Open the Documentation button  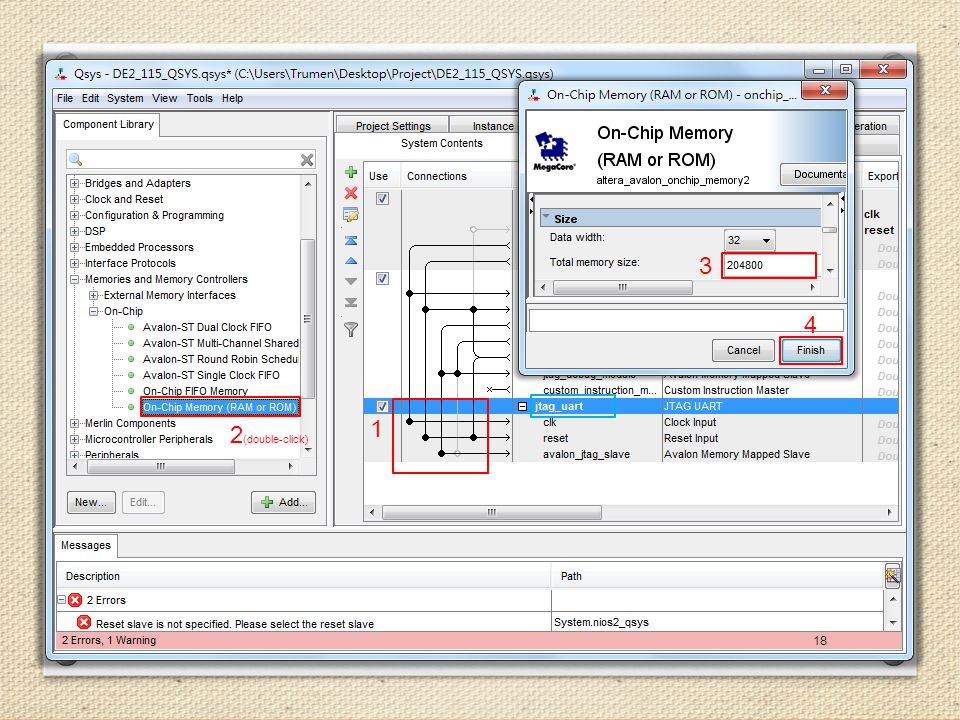(x=814, y=174)
